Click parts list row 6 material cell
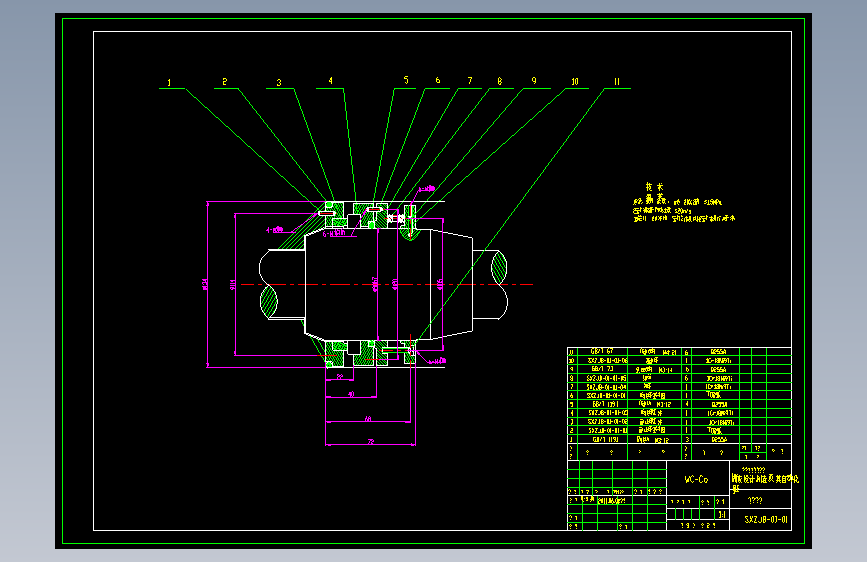This screenshot has height=562, width=867. click(714, 396)
